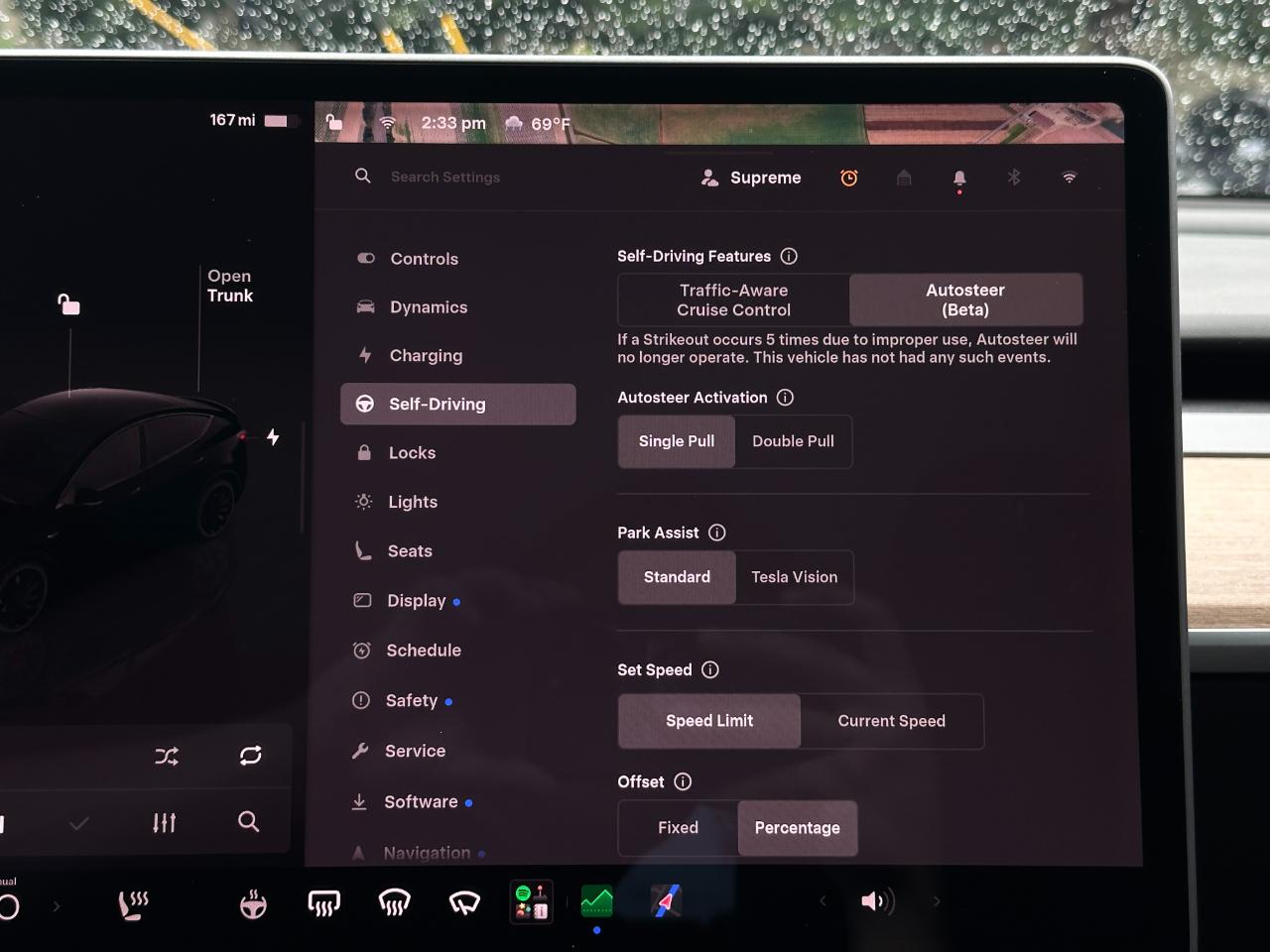1270x952 pixels.
Task: Open the notifications bell icon
Action: coord(959,179)
